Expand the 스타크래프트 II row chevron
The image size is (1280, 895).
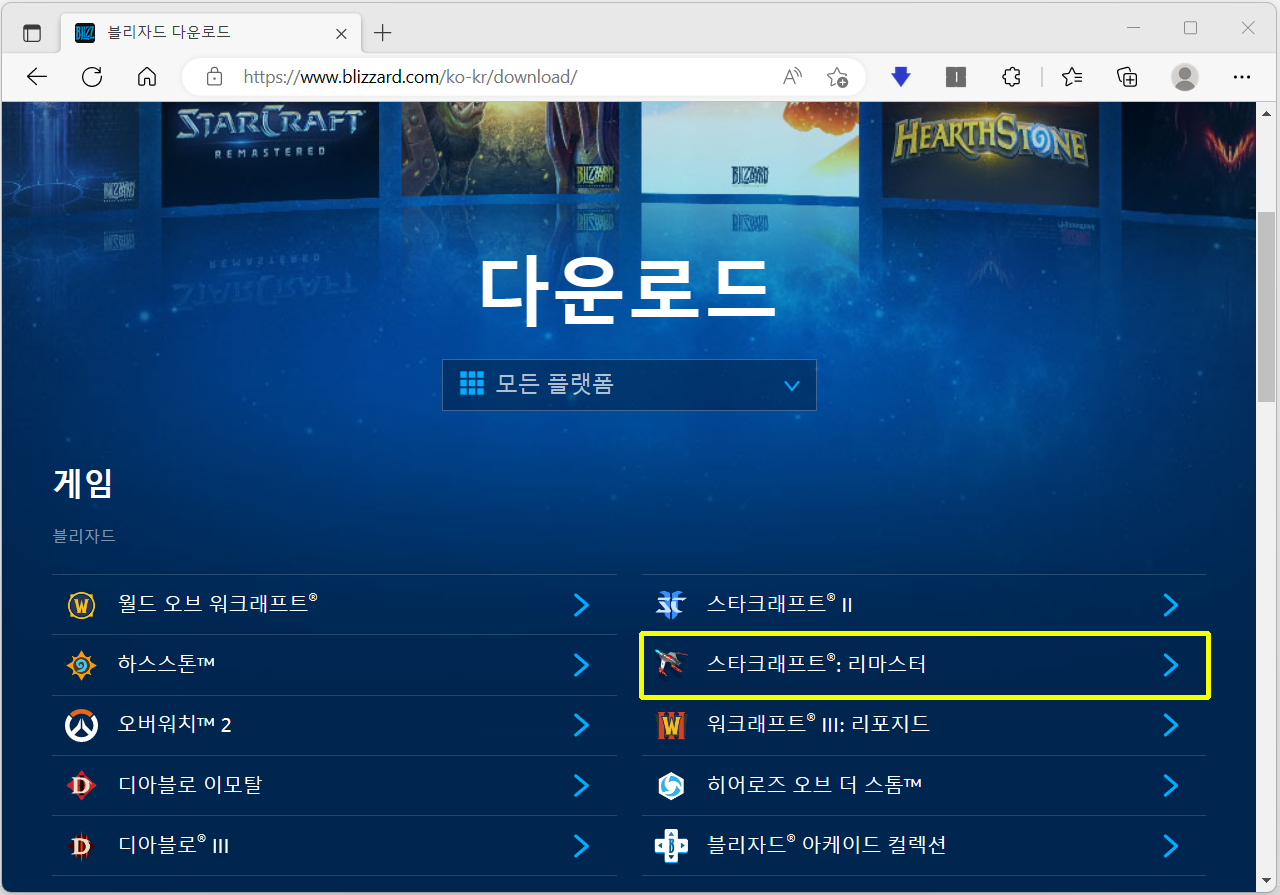pos(1171,605)
